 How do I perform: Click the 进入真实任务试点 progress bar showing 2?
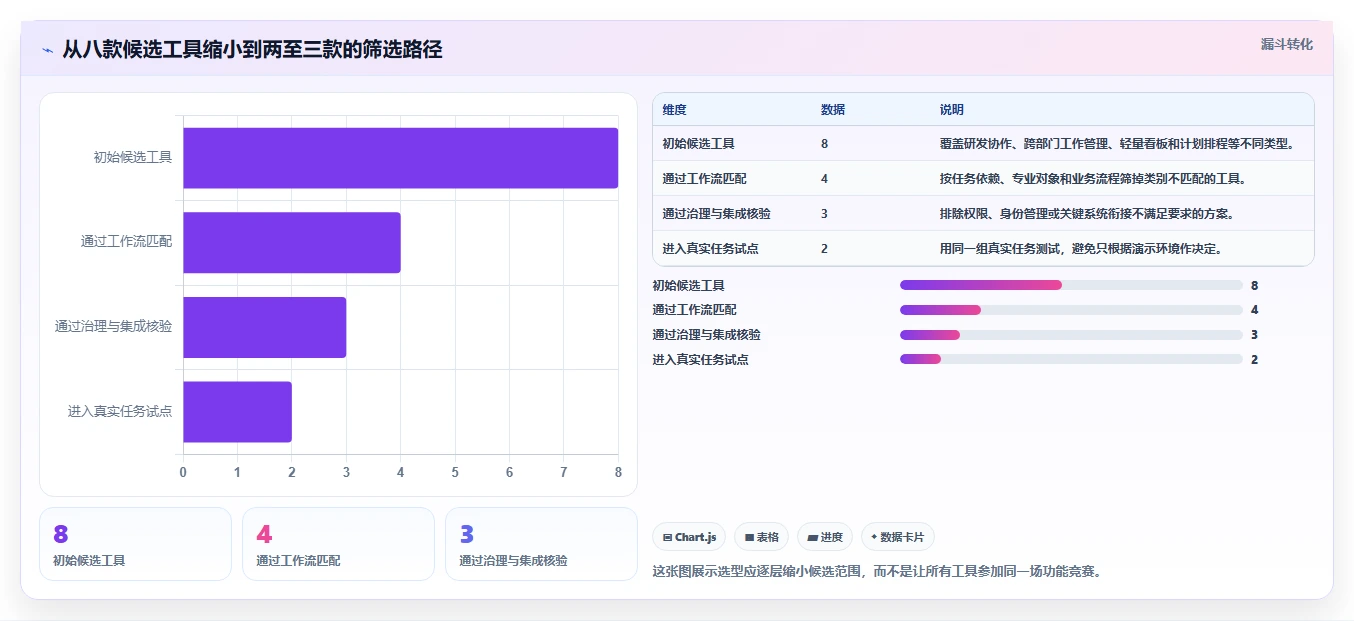[1071, 359]
